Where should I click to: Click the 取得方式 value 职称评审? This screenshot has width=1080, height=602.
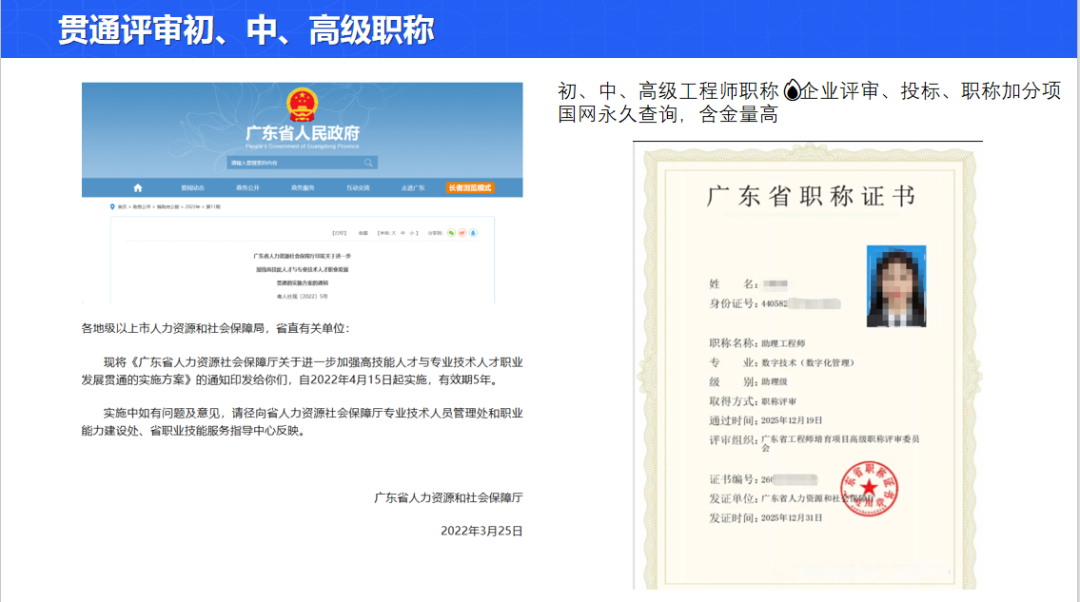779,401
